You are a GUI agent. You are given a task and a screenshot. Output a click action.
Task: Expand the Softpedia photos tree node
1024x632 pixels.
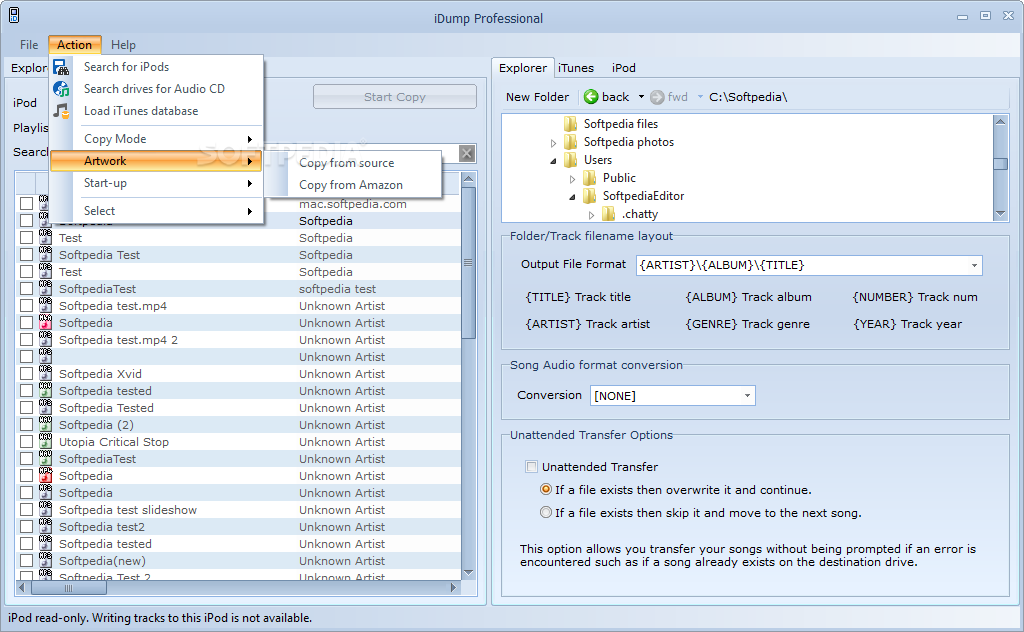point(553,142)
